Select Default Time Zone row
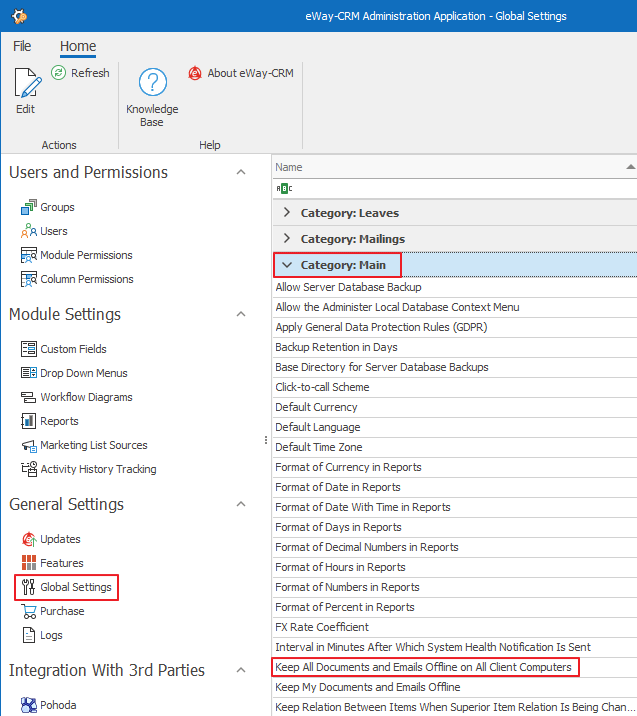Screen dimensions: 637x716 tap(455, 448)
